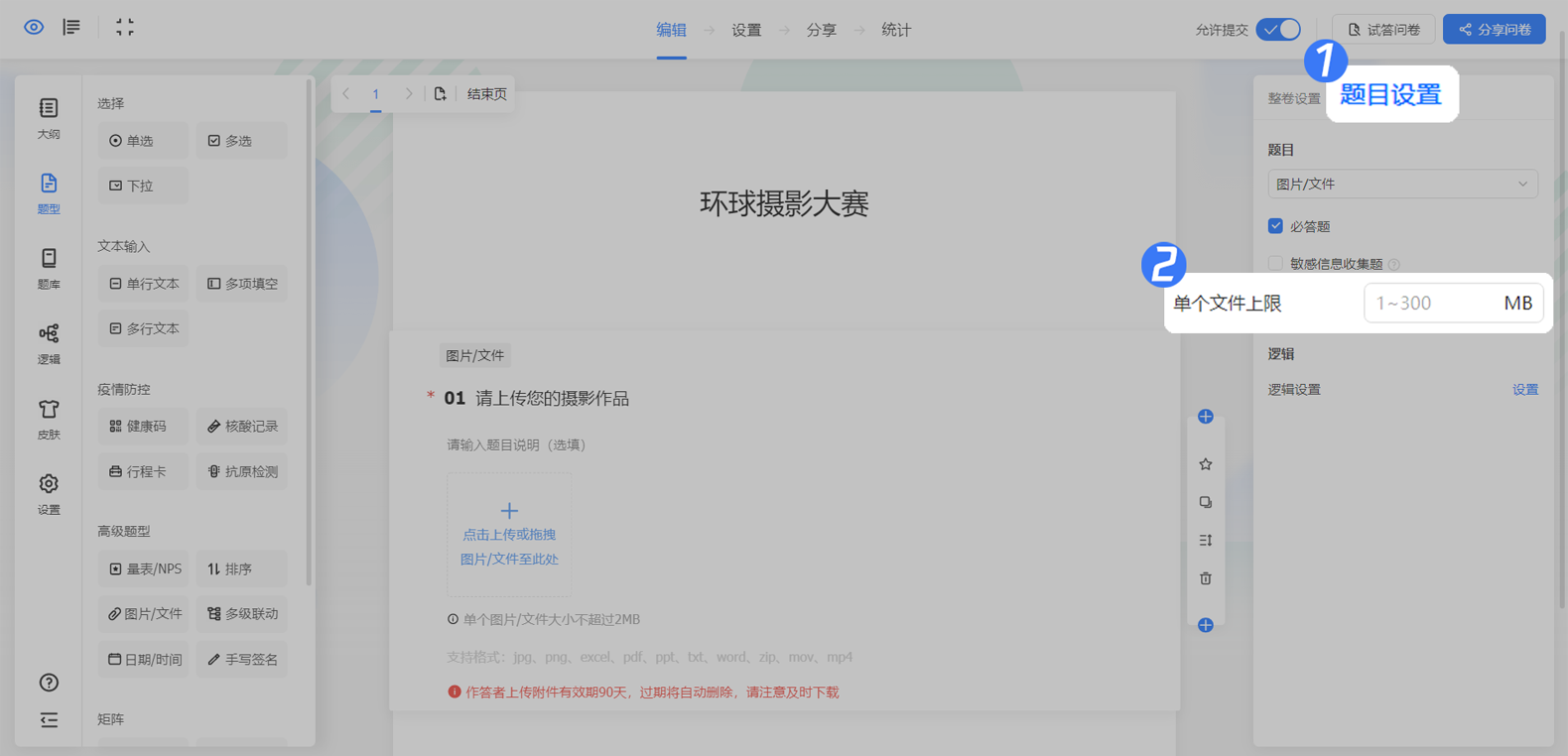
Task: Expand the 图片/文件 question type dropdown
Action: click(x=1402, y=184)
